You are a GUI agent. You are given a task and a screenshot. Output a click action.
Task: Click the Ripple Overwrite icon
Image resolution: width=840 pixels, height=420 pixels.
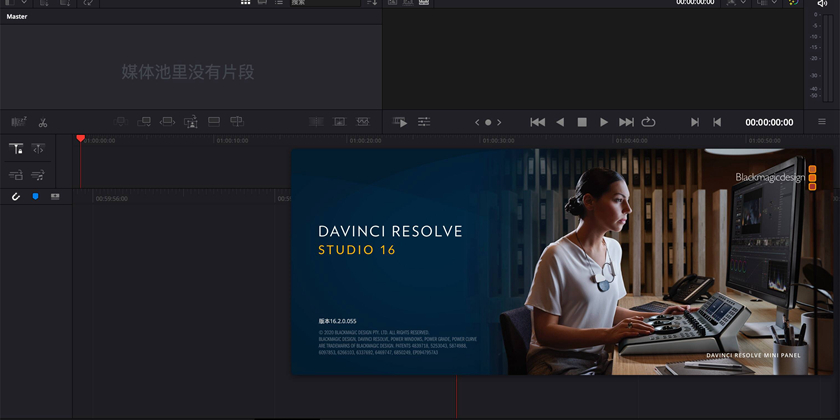pyautogui.click(x=167, y=122)
